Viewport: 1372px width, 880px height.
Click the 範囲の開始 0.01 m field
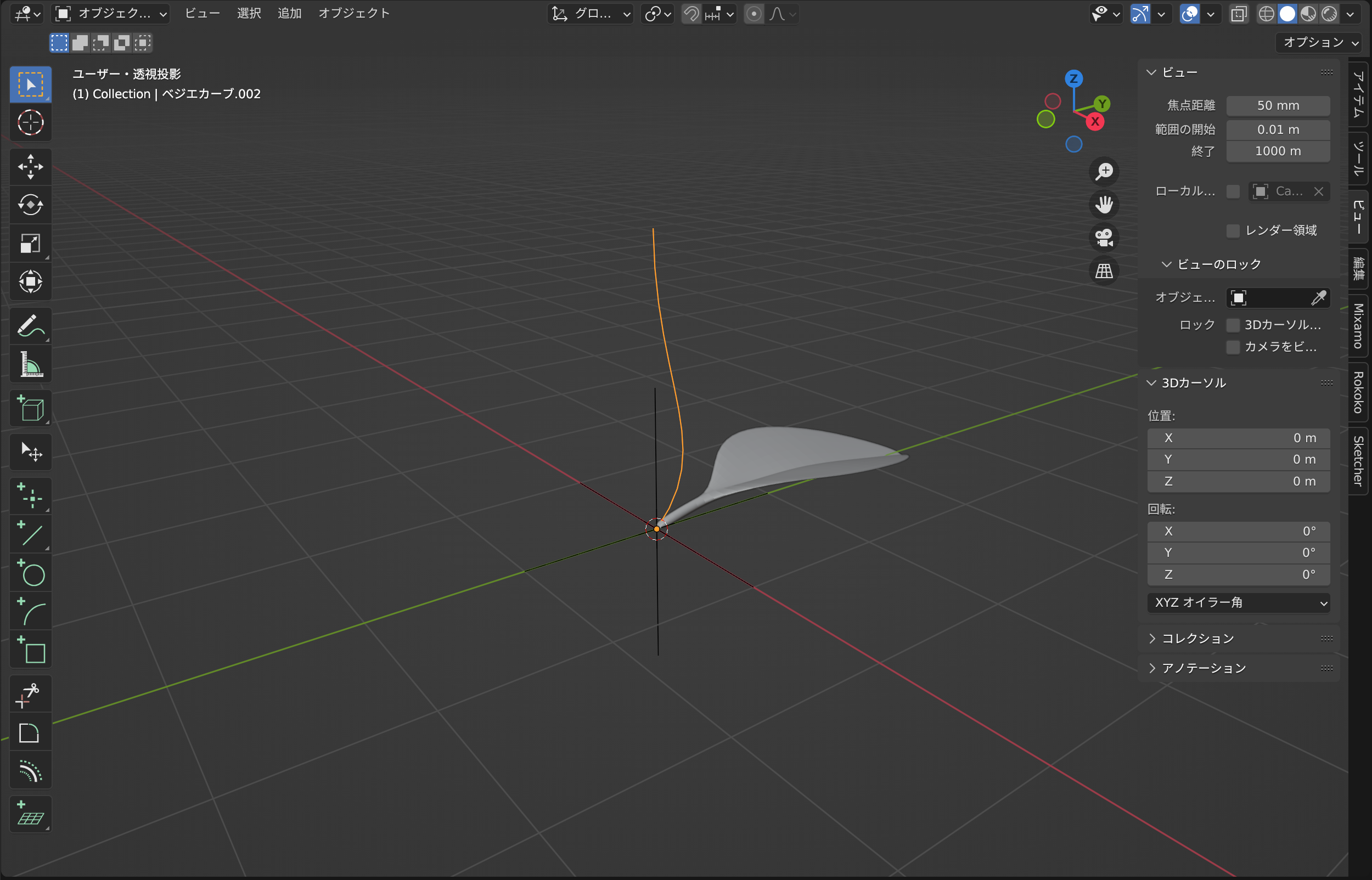[x=1278, y=129]
